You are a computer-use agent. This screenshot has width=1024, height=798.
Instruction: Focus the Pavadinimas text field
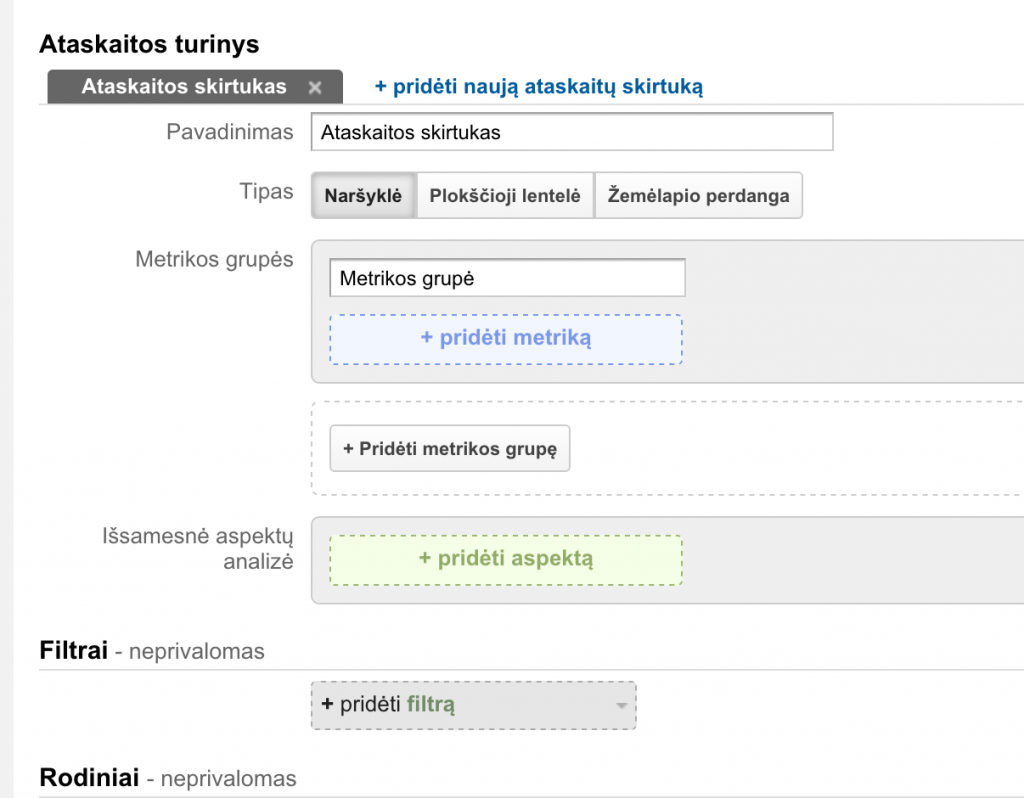click(x=571, y=132)
